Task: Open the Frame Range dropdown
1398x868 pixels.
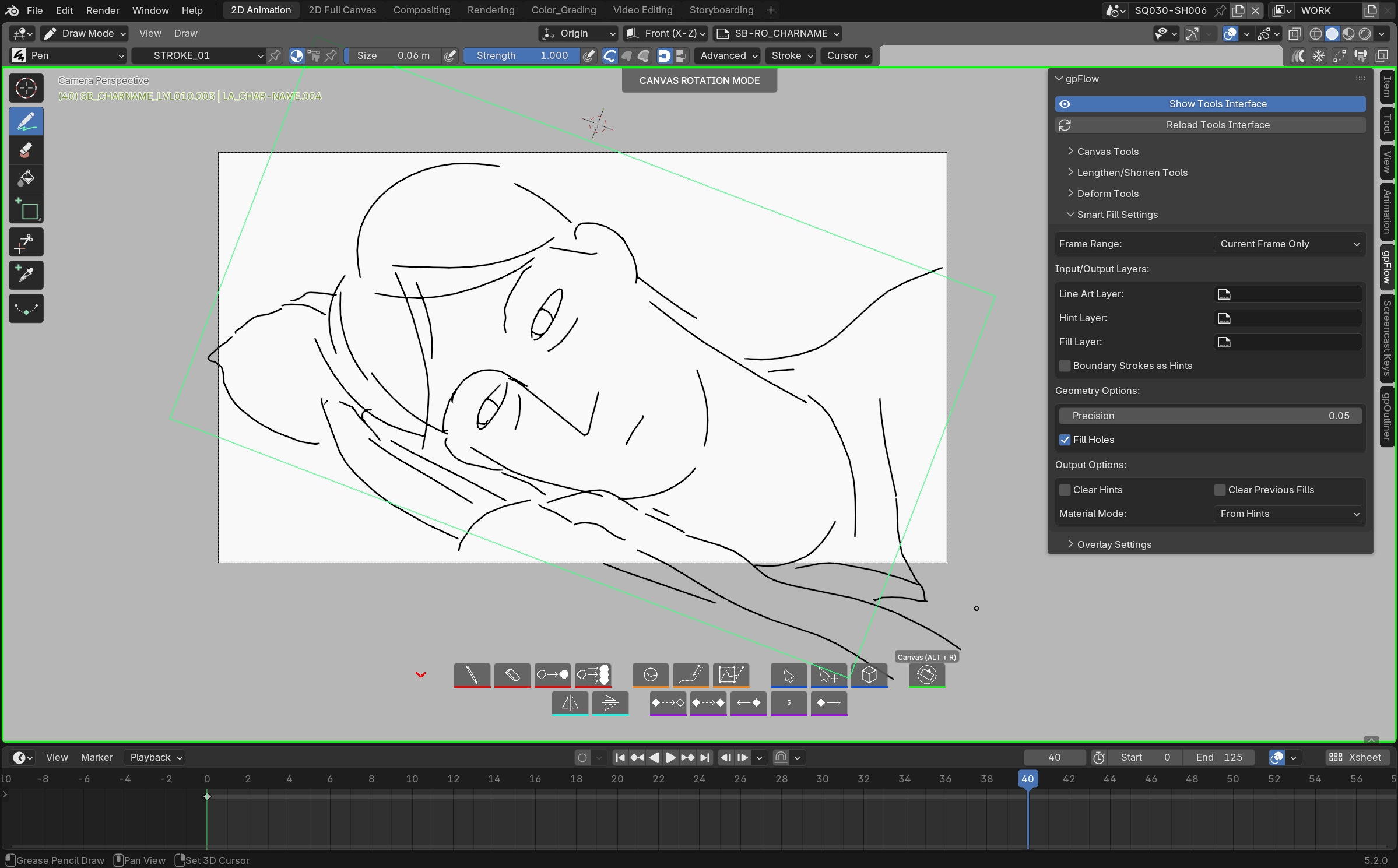Action: [1289, 244]
